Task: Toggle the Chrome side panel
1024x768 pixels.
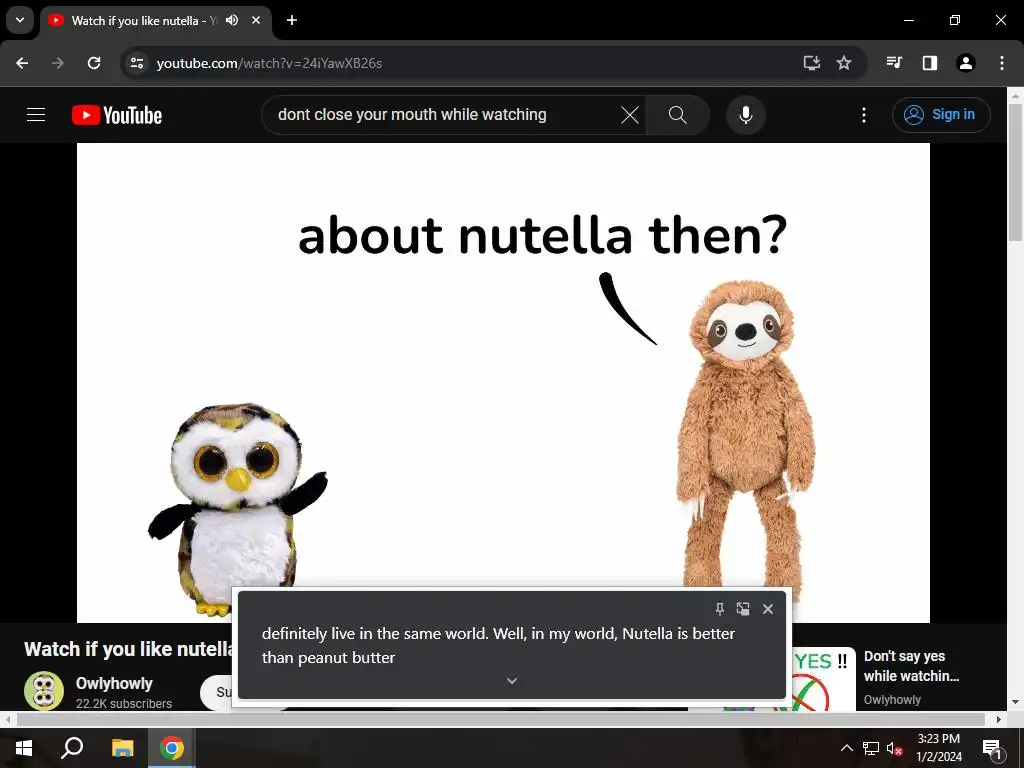Action: pos(930,63)
